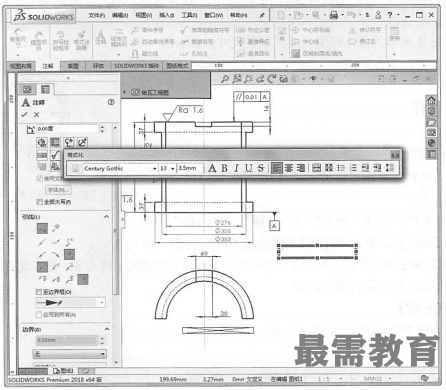Enable 应用到所有 apply to all checkbox

39,314
